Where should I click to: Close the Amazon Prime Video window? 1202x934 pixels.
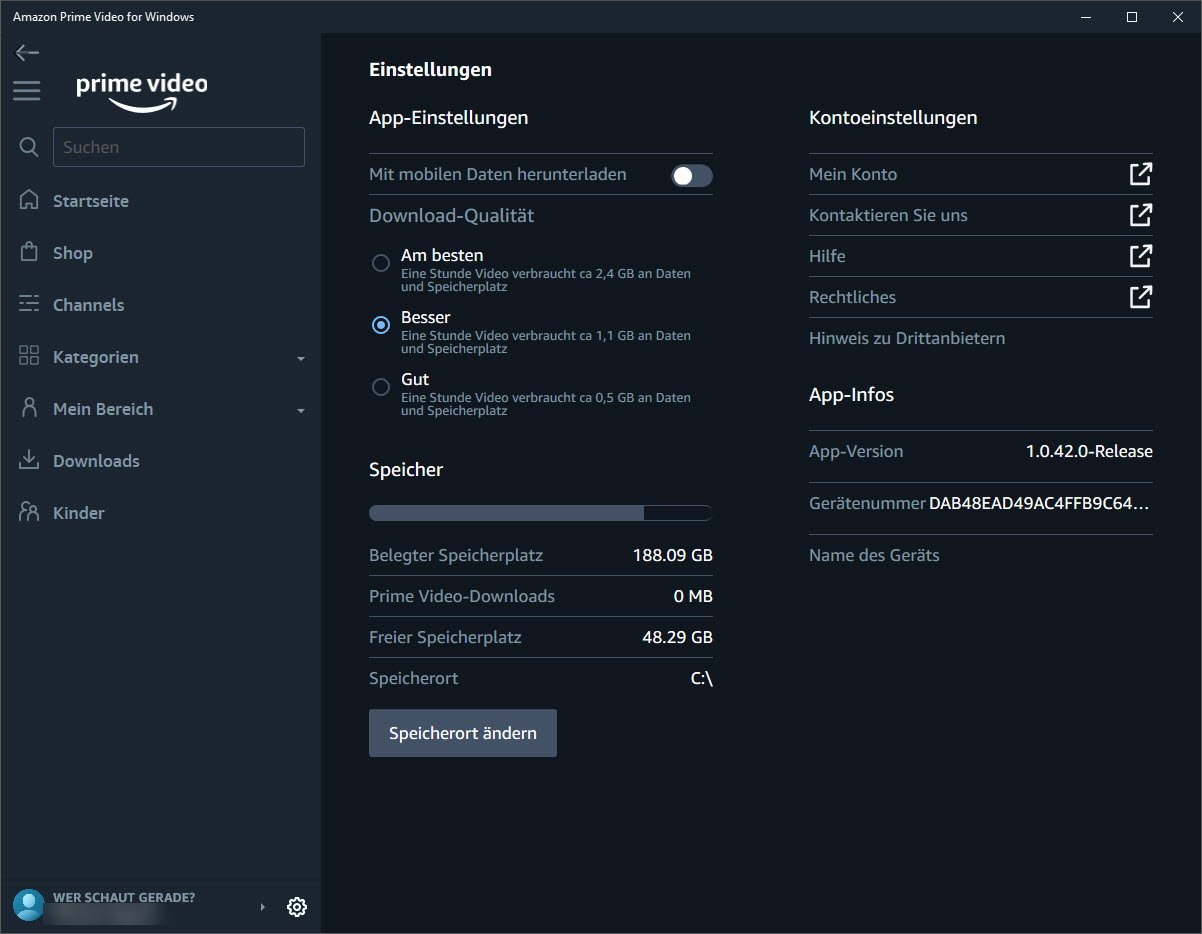tap(1178, 16)
